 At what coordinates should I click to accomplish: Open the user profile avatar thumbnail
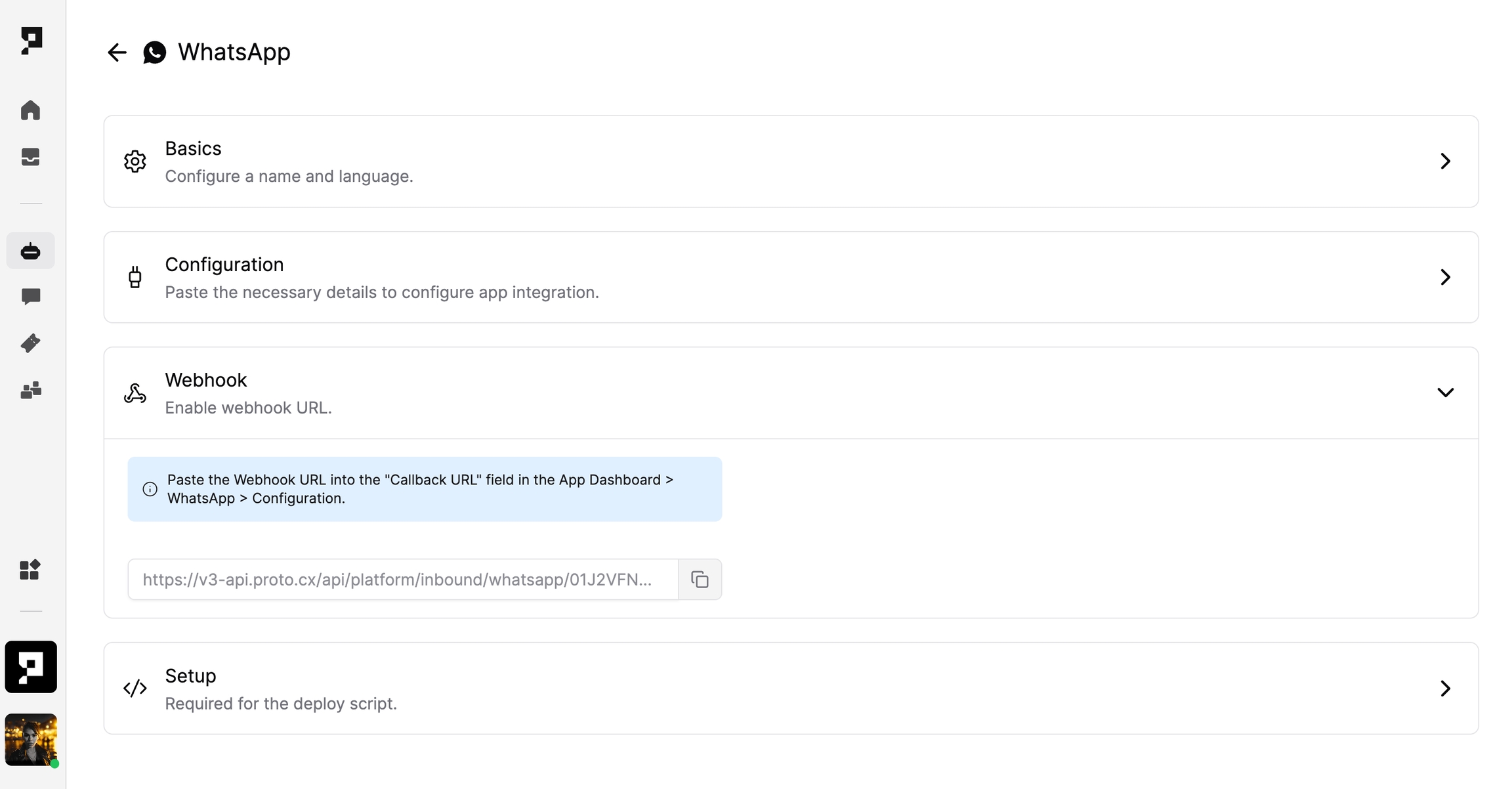[31, 740]
